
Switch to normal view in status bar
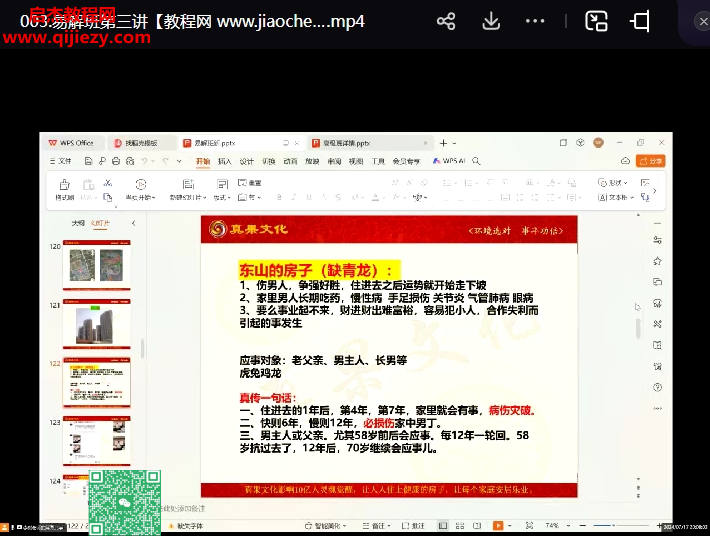point(443,526)
